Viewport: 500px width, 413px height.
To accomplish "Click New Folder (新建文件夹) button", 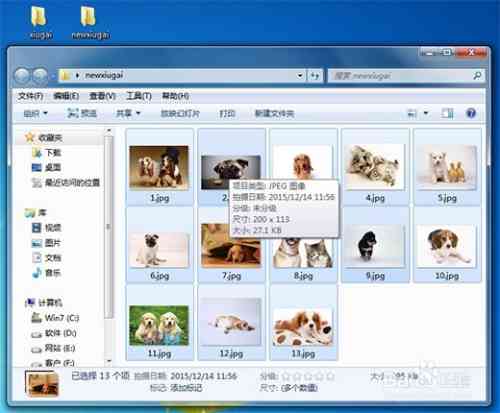I will [274, 114].
